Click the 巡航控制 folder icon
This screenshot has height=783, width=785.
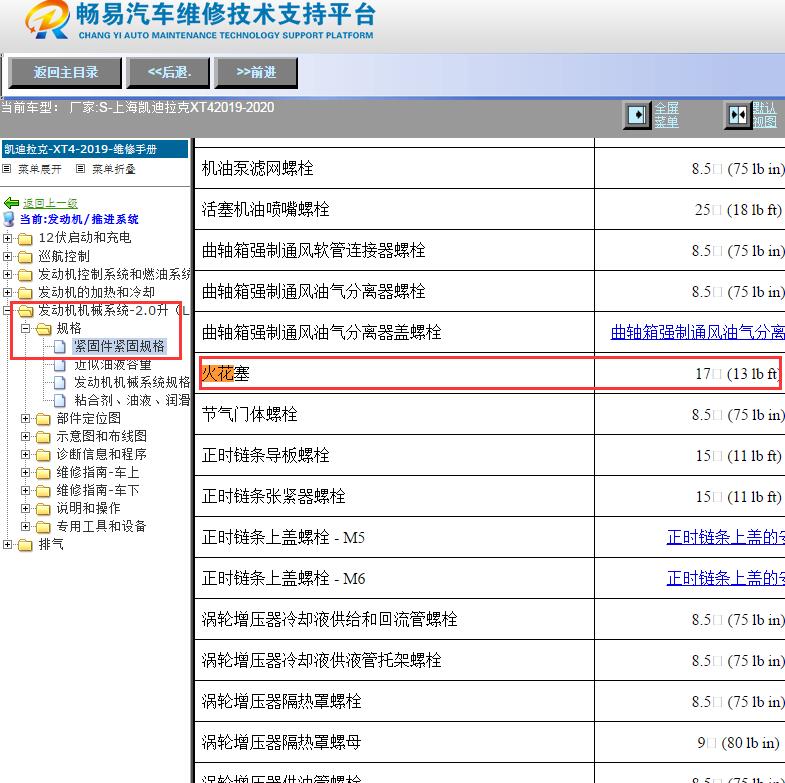coord(25,257)
